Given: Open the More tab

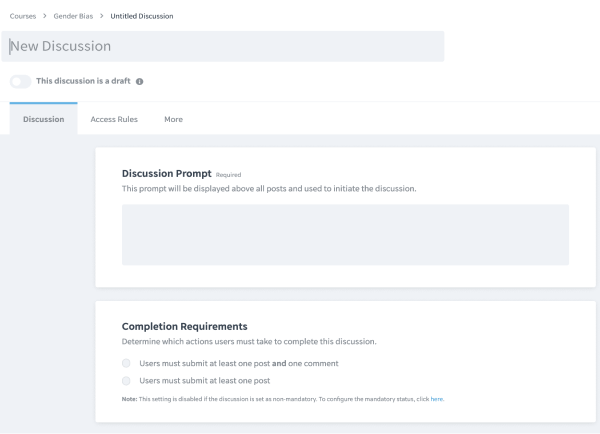Looking at the screenshot, I should [x=173, y=119].
